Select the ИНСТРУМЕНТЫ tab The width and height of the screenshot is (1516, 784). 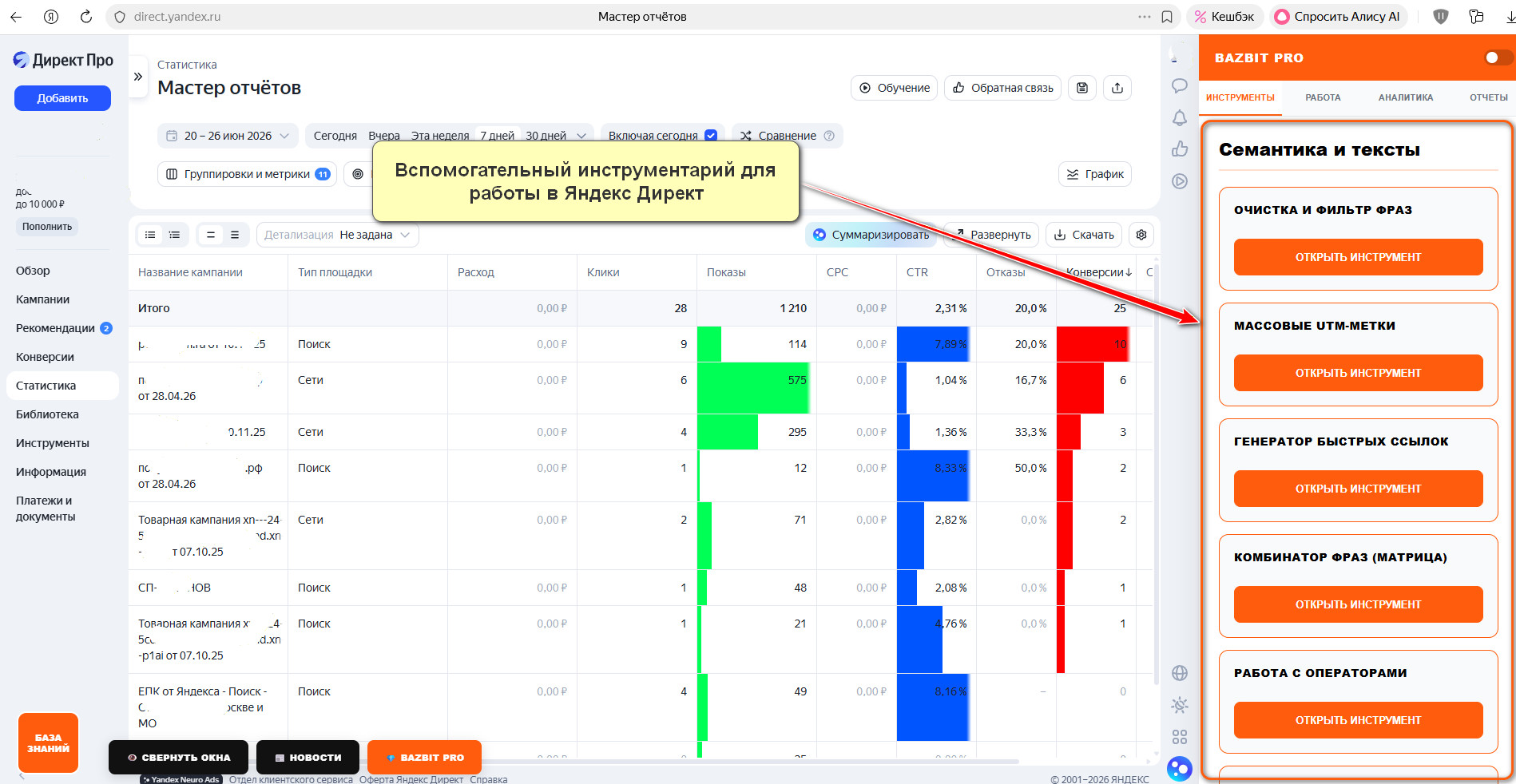[x=1240, y=97]
